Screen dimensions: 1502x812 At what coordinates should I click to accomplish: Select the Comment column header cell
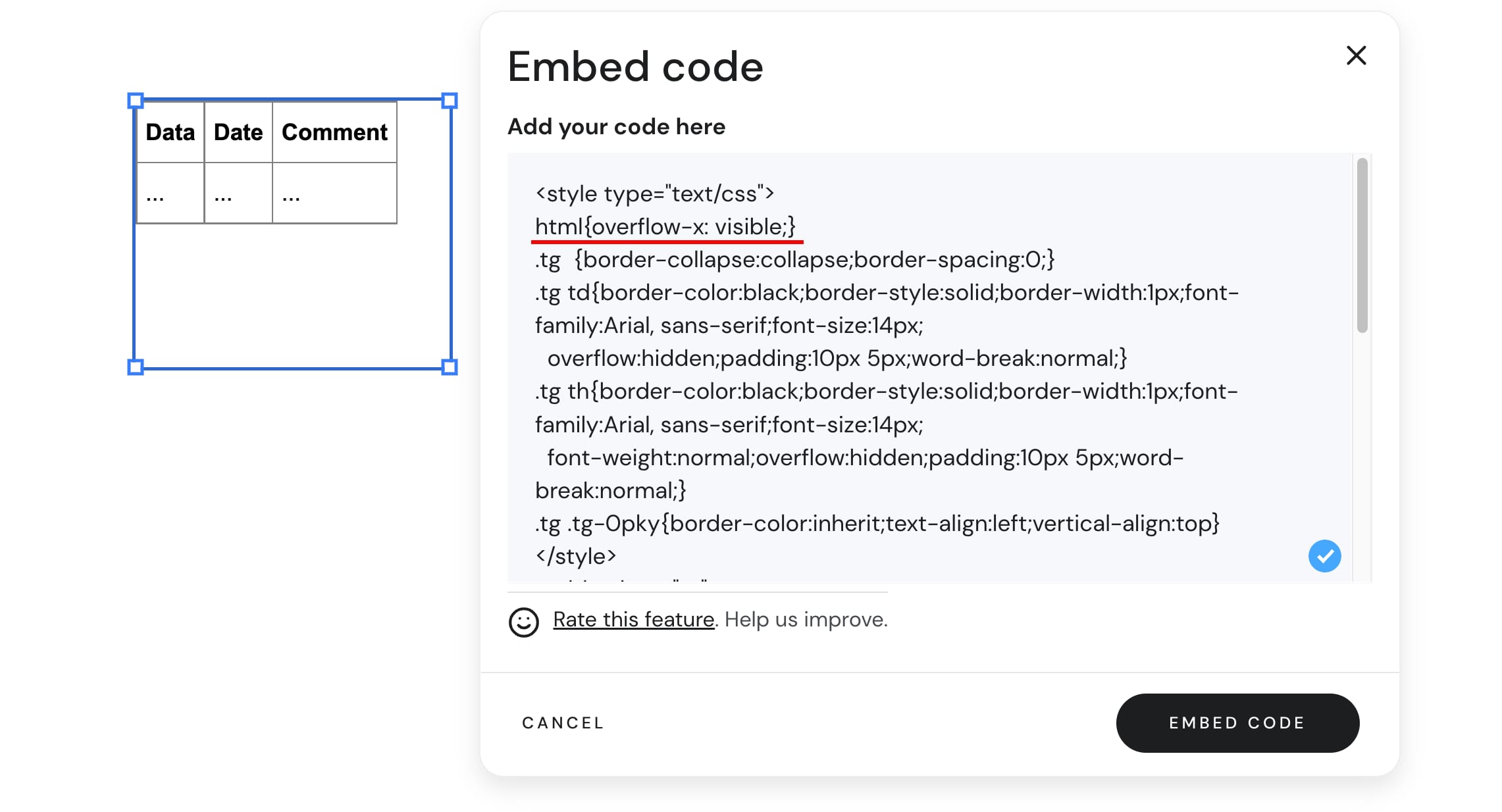tap(334, 132)
